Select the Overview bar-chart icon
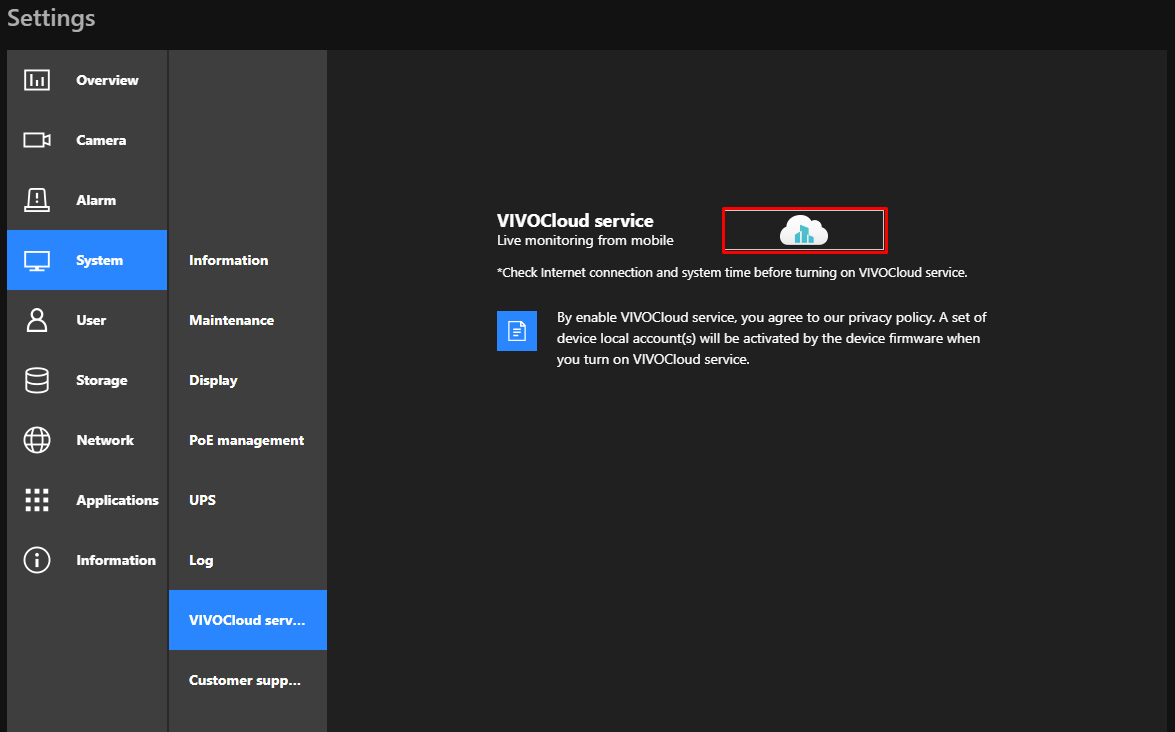 [x=37, y=80]
